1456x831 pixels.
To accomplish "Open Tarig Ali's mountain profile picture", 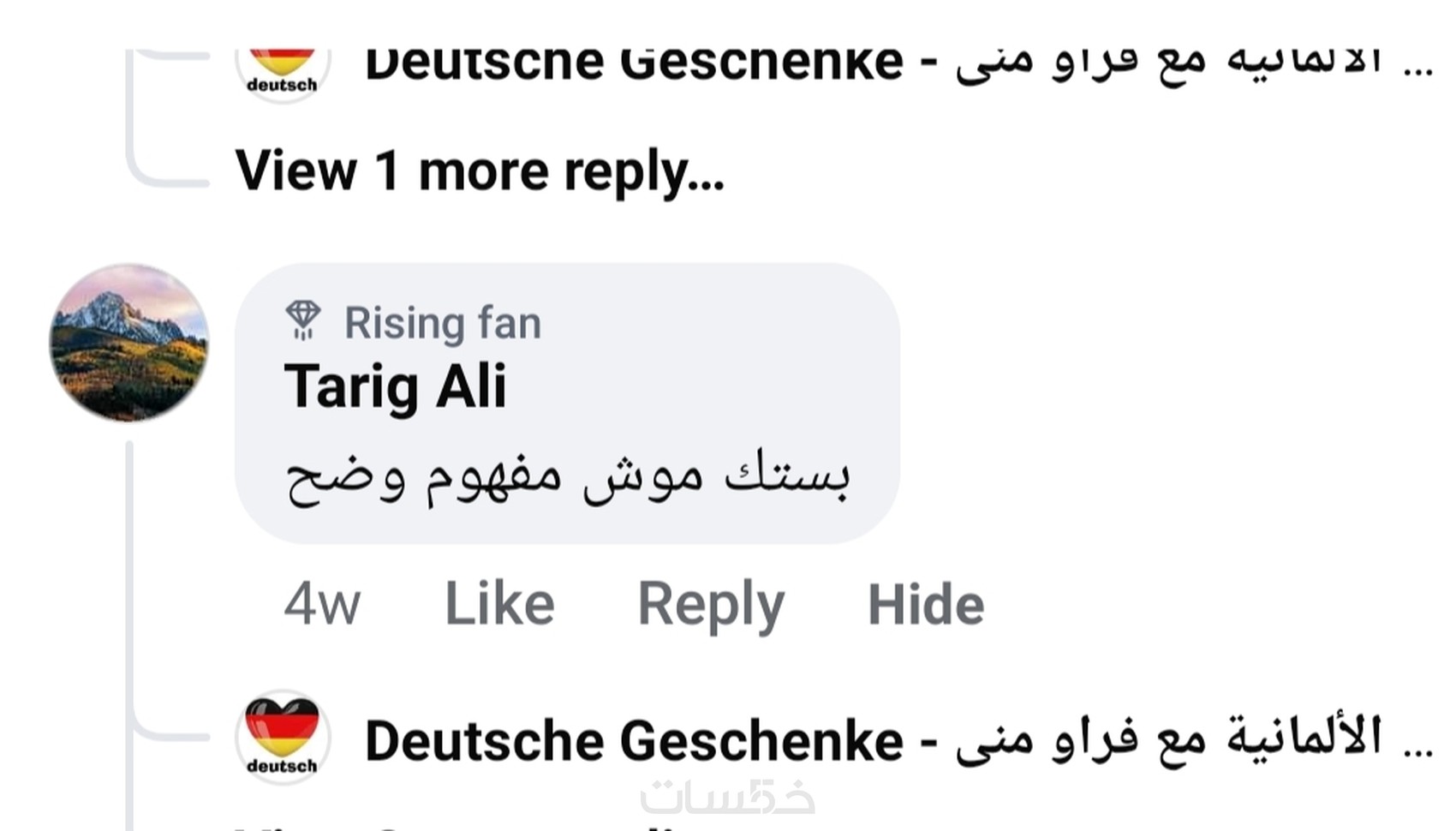I will coord(128,343).
